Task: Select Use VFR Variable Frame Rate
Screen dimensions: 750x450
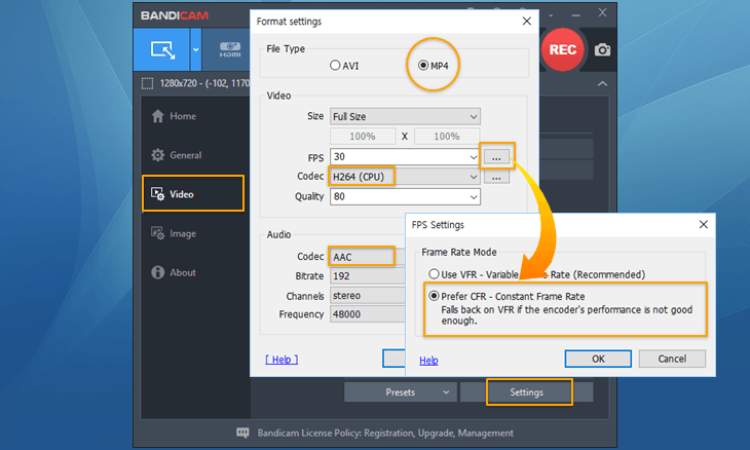Action: 536,274
